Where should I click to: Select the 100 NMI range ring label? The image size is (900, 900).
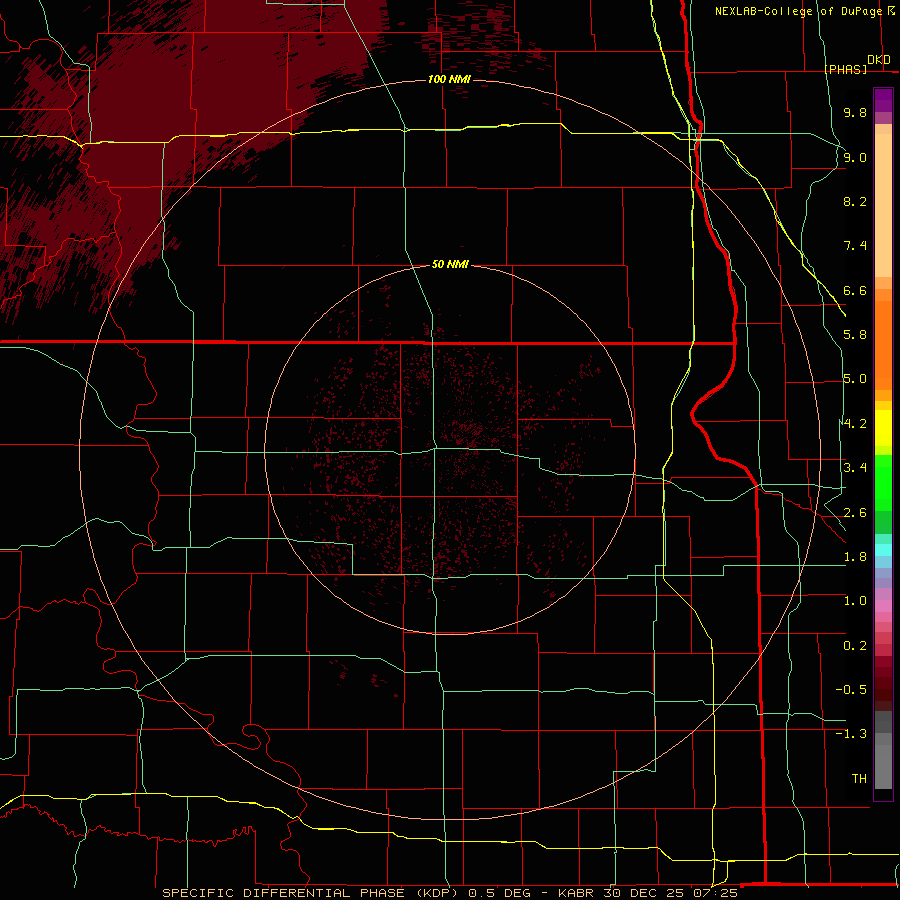(x=449, y=79)
